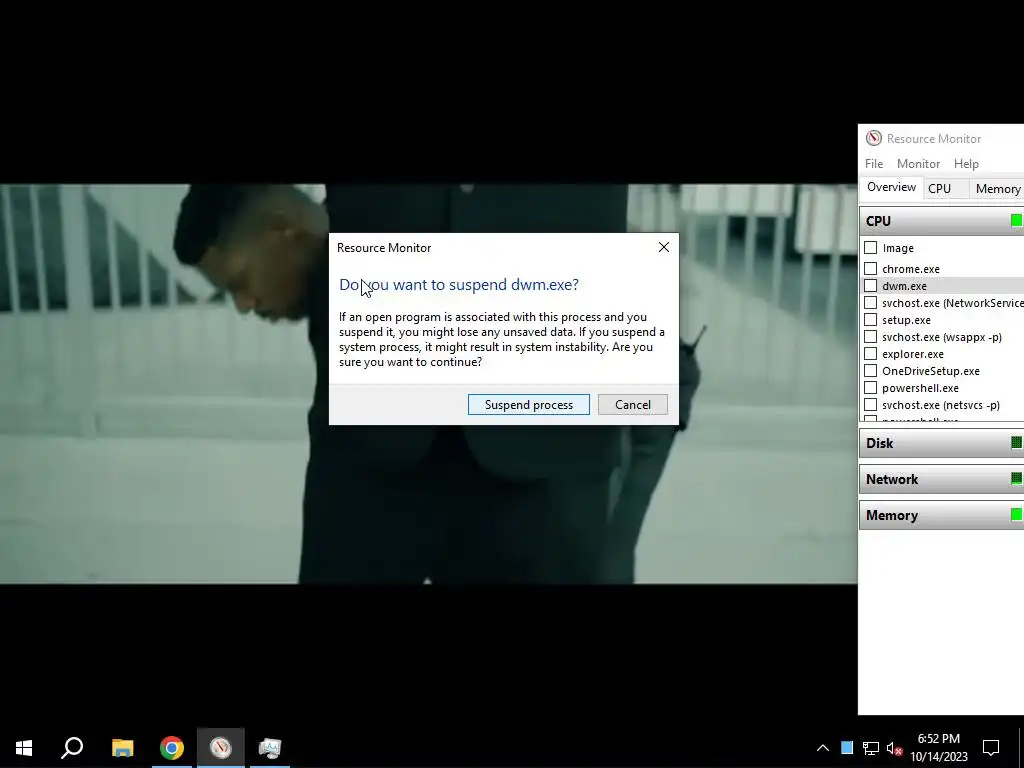Screen dimensions: 1024x768
Task: Check the dwm.exe process checkbox
Action: 871,285
